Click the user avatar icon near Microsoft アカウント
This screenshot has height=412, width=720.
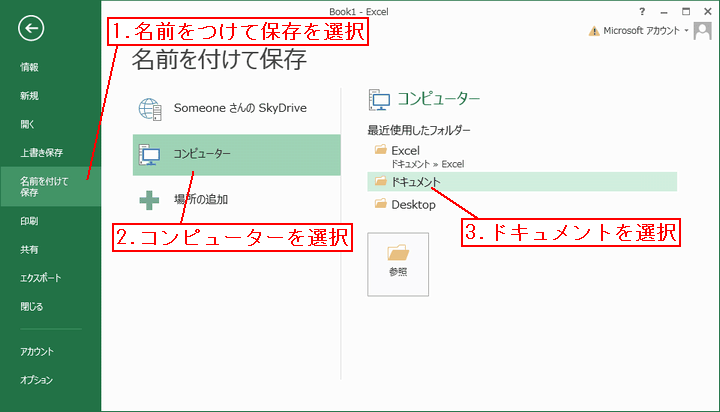coord(703,31)
